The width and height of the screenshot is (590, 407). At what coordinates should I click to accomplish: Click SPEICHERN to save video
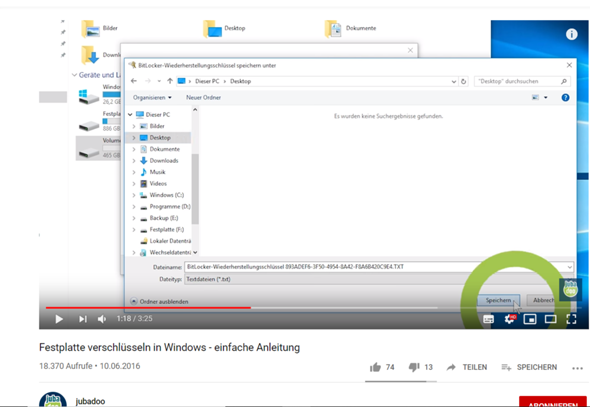click(529, 367)
